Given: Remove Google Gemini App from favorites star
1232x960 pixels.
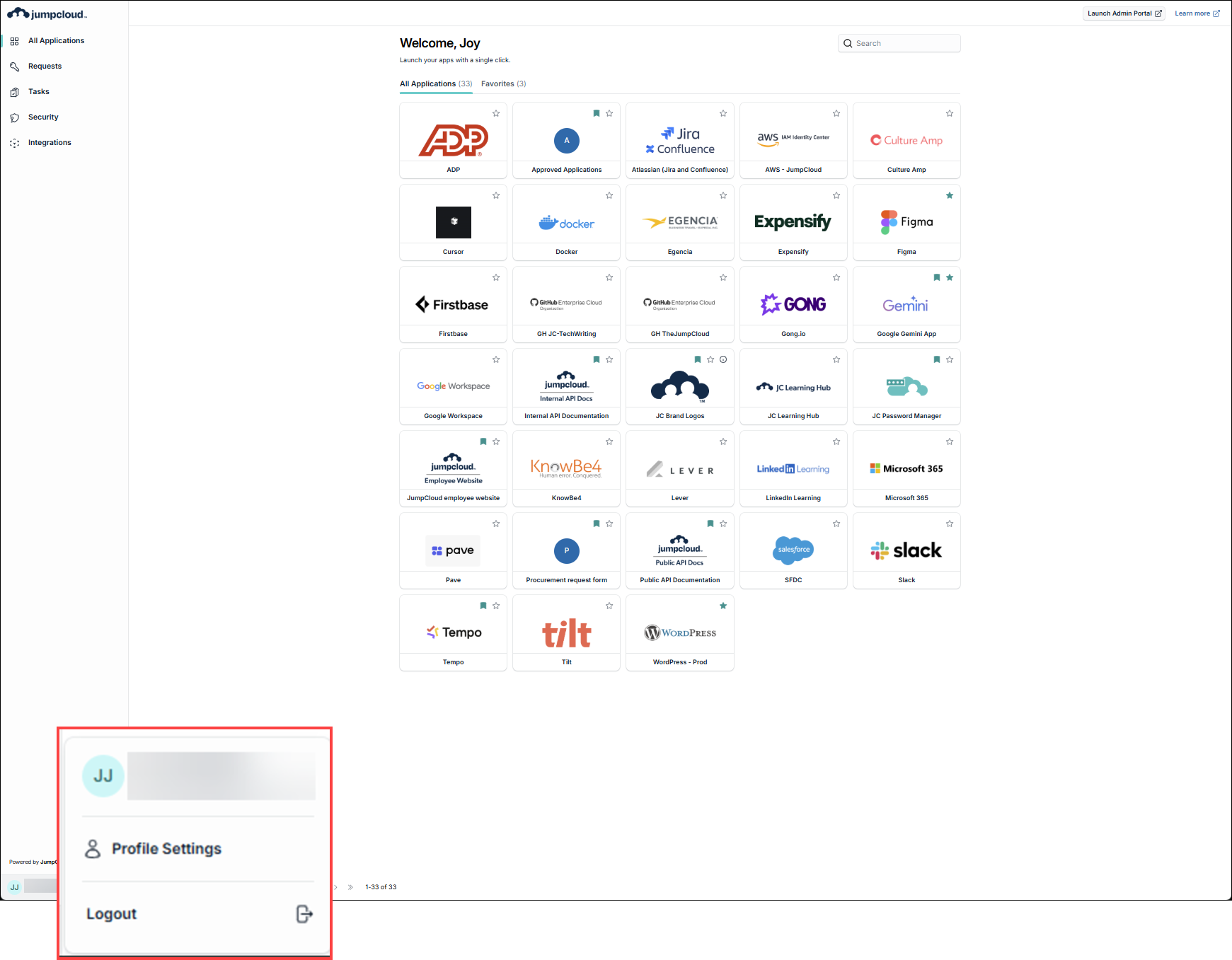Looking at the screenshot, I should tap(950, 277).
